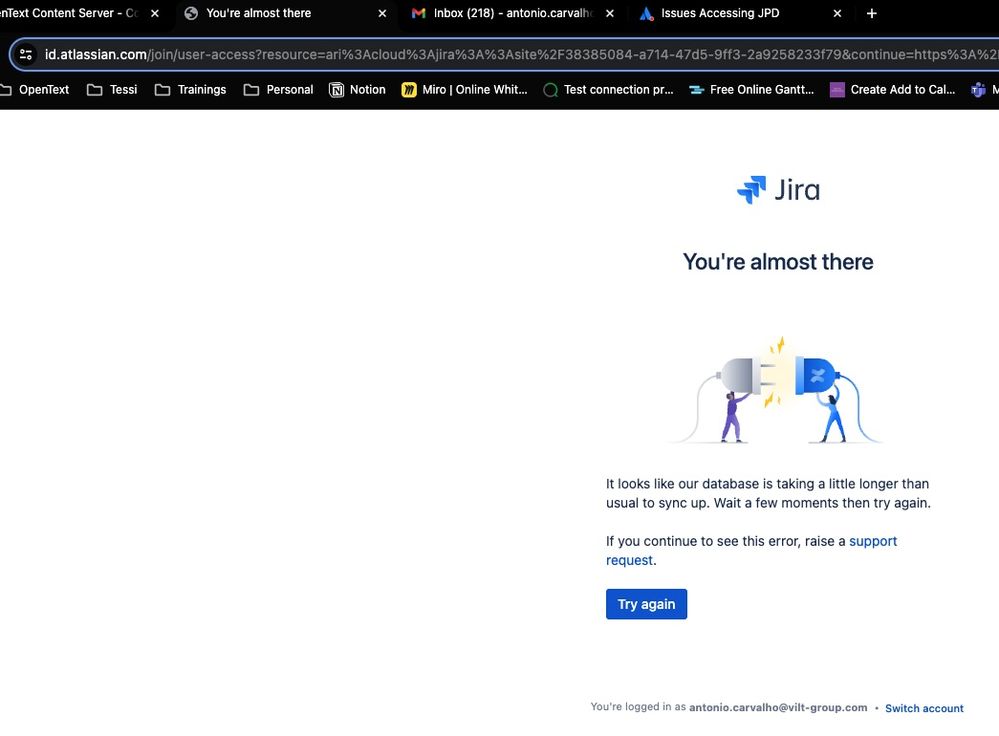Open a new browser tab with plus

(872, 13)
